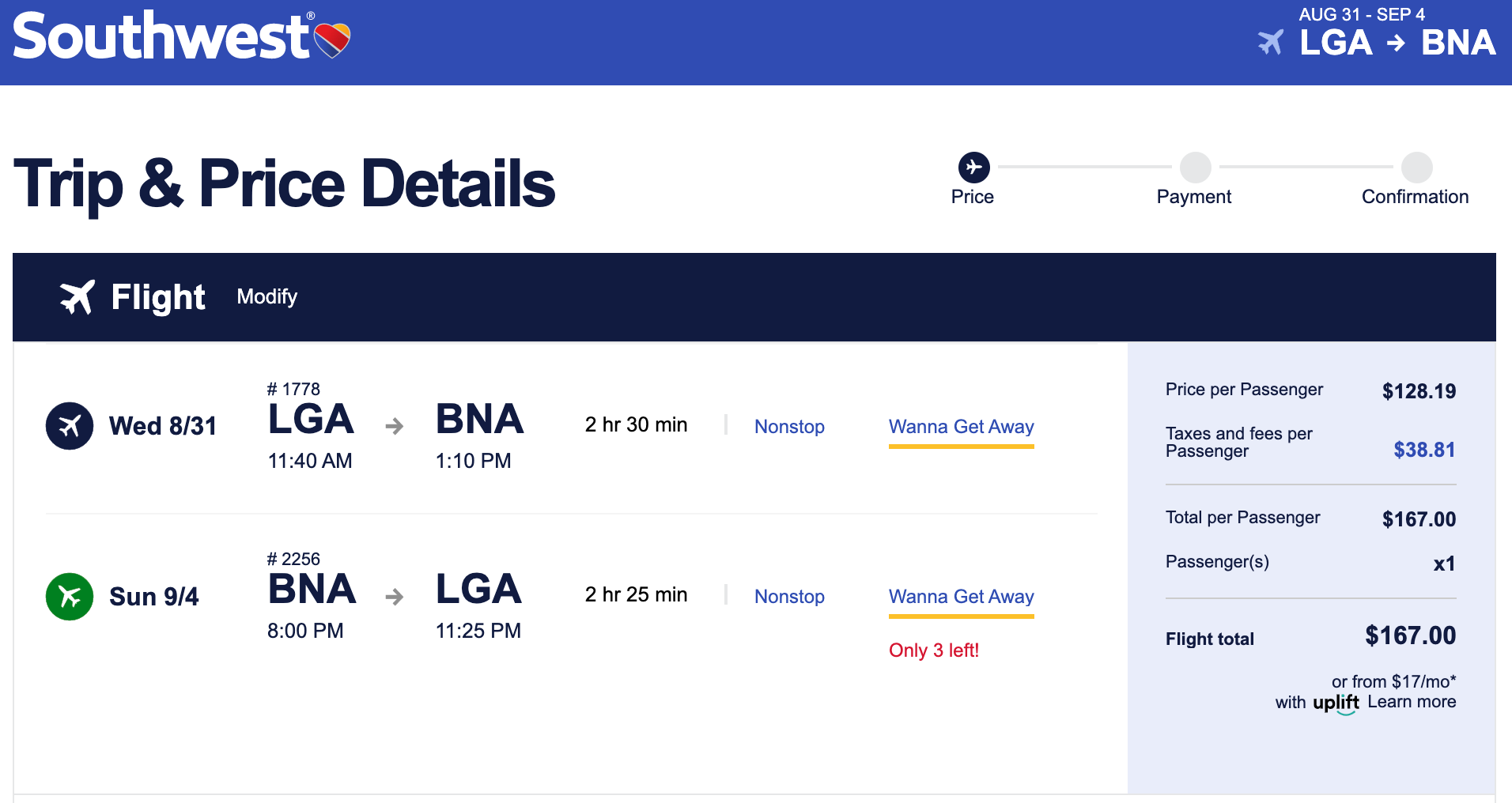Click the Price step airplane icon
Image resolution: width=1512 pixels, height=803 pixels.
point(973,167)
